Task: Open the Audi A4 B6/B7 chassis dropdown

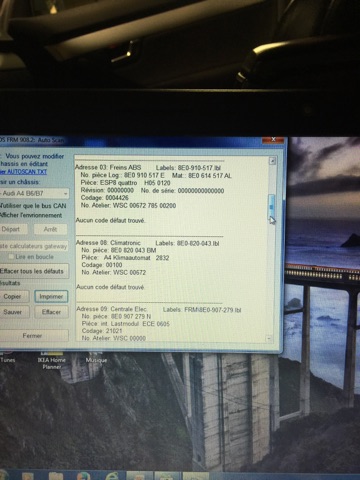Action: tap(34, 193)
